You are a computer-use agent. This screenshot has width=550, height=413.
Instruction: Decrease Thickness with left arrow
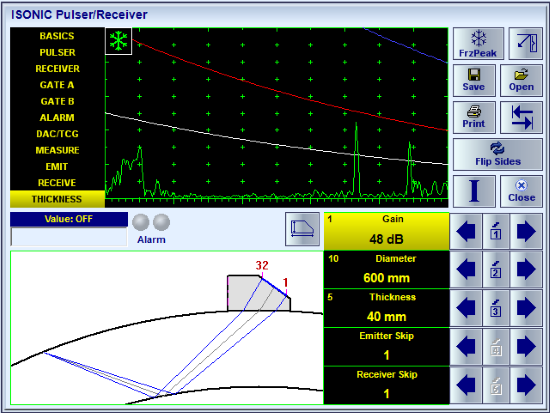[466, 308]
